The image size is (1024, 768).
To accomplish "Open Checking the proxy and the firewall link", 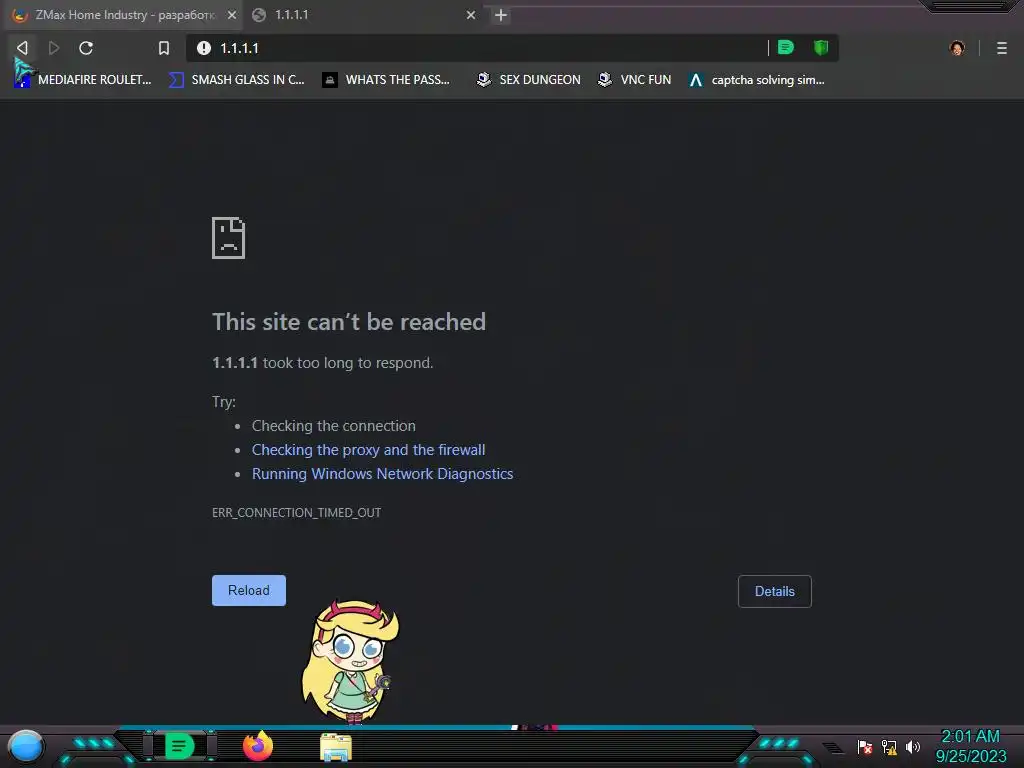I will pyautogui.click(x=368, y=450).
